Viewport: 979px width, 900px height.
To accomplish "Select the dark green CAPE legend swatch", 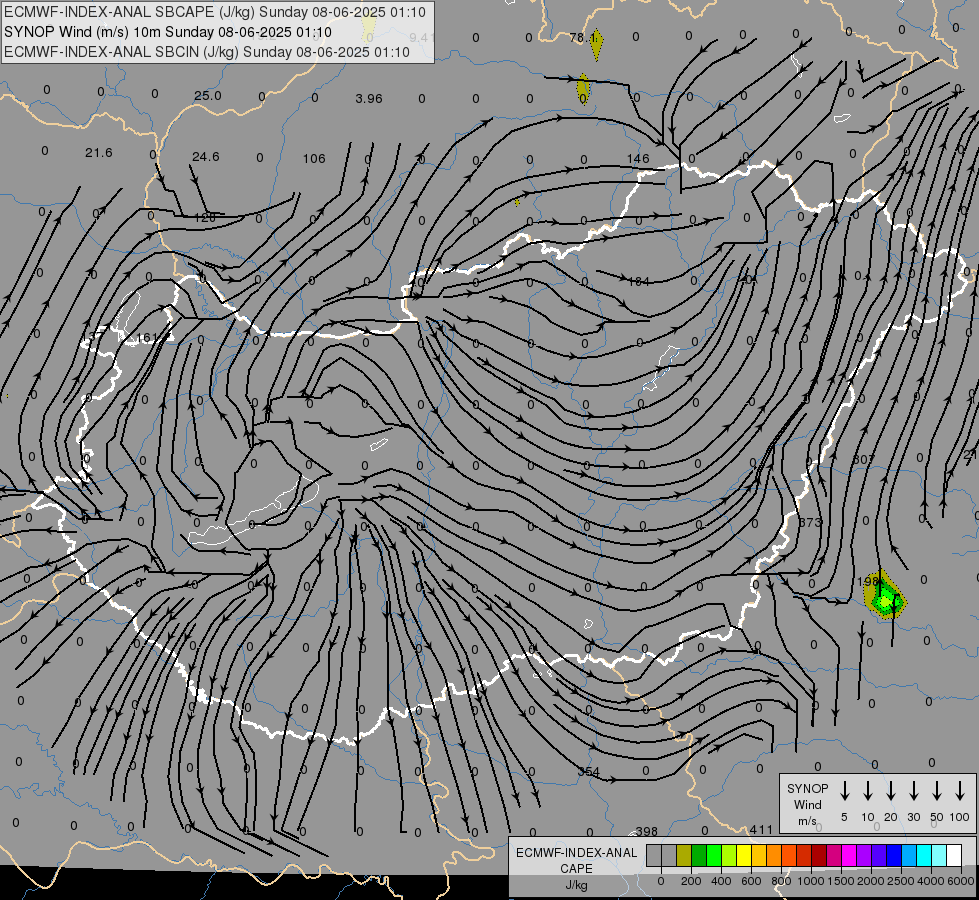I will [x=699, y=855].
